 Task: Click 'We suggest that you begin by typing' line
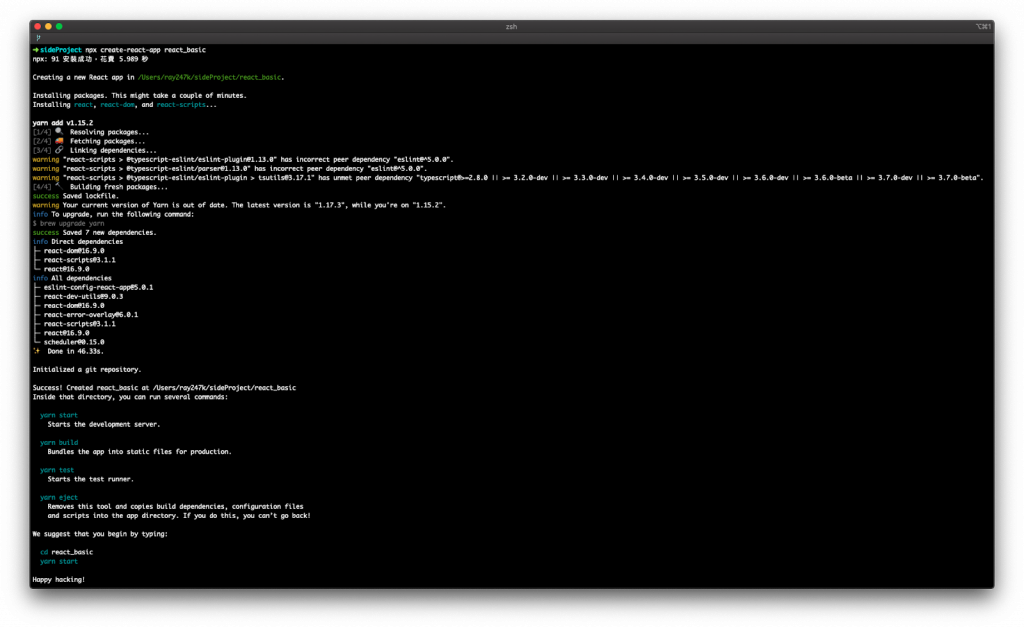100,534
